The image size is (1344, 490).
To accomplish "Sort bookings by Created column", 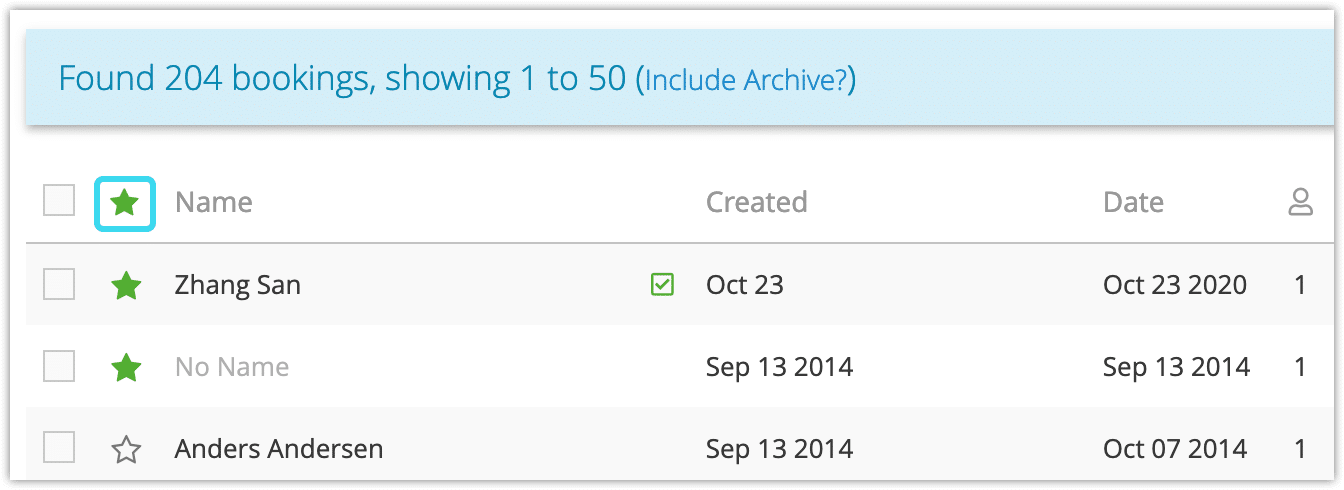I will [756, 202].
